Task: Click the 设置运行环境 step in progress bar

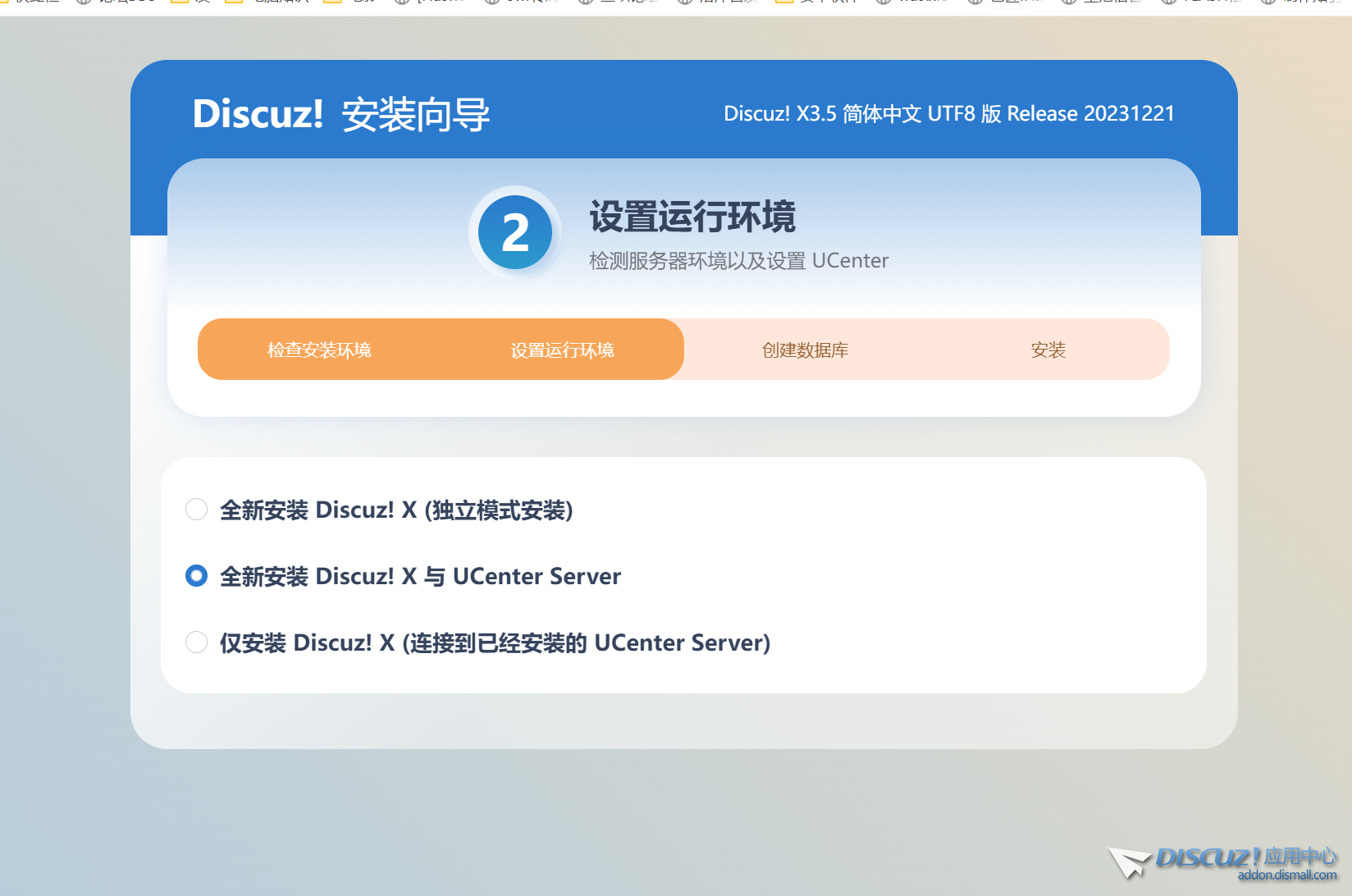Action: [x=562, y=350]
